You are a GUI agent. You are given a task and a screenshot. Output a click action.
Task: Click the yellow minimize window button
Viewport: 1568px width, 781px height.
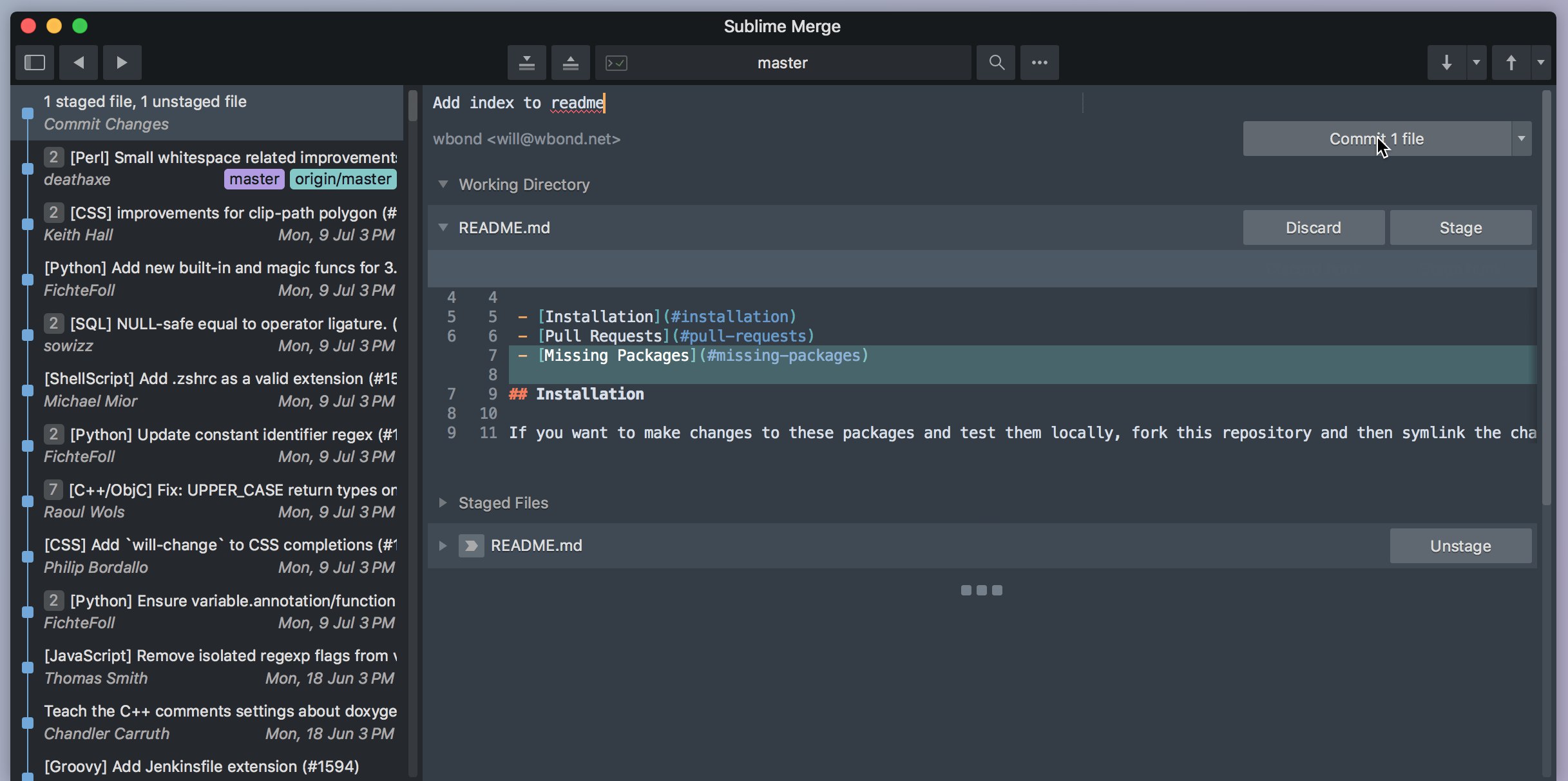tap(54, 26)
